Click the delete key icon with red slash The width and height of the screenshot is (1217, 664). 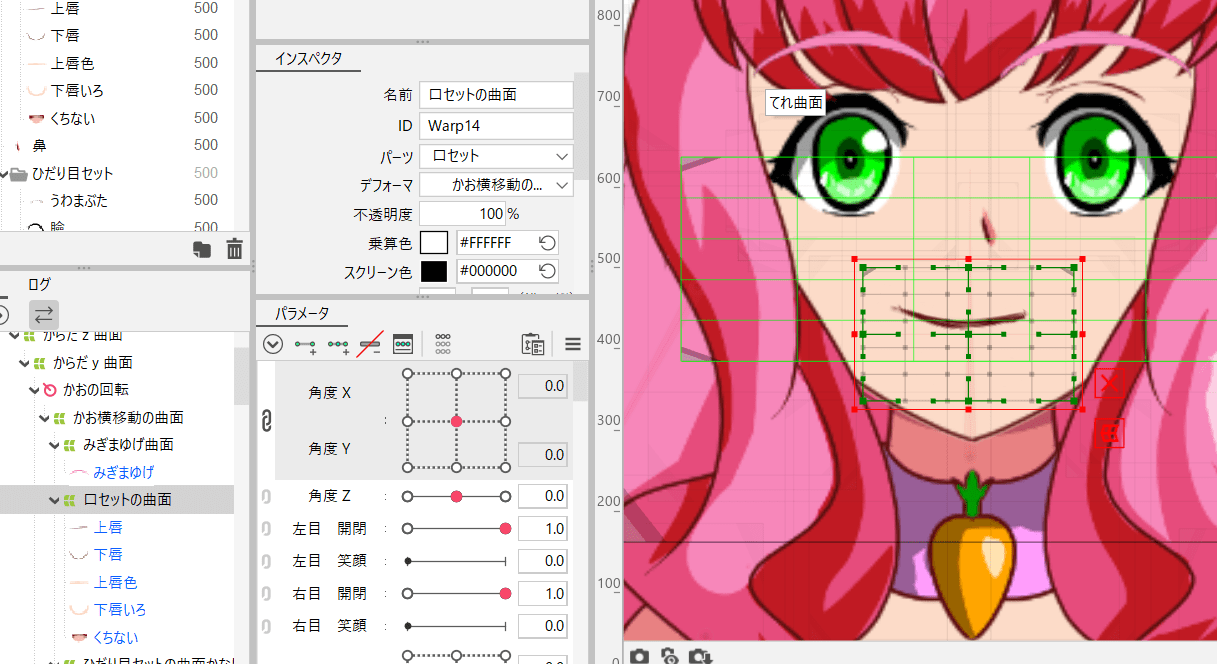pyautogui.click(x=371, y=344)
